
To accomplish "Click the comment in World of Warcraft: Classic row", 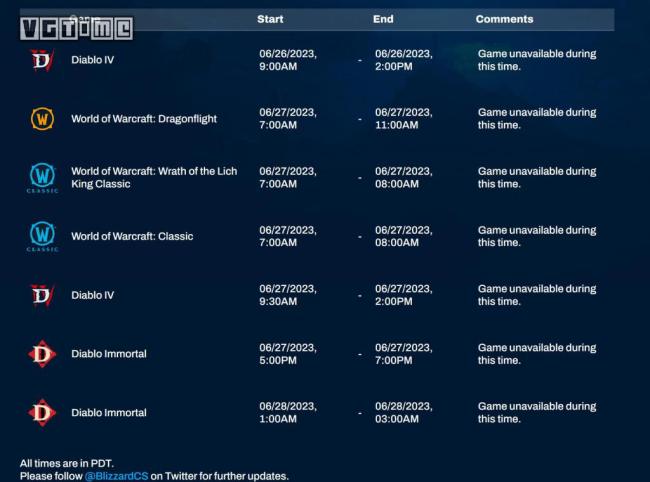I will click(537, 236).
